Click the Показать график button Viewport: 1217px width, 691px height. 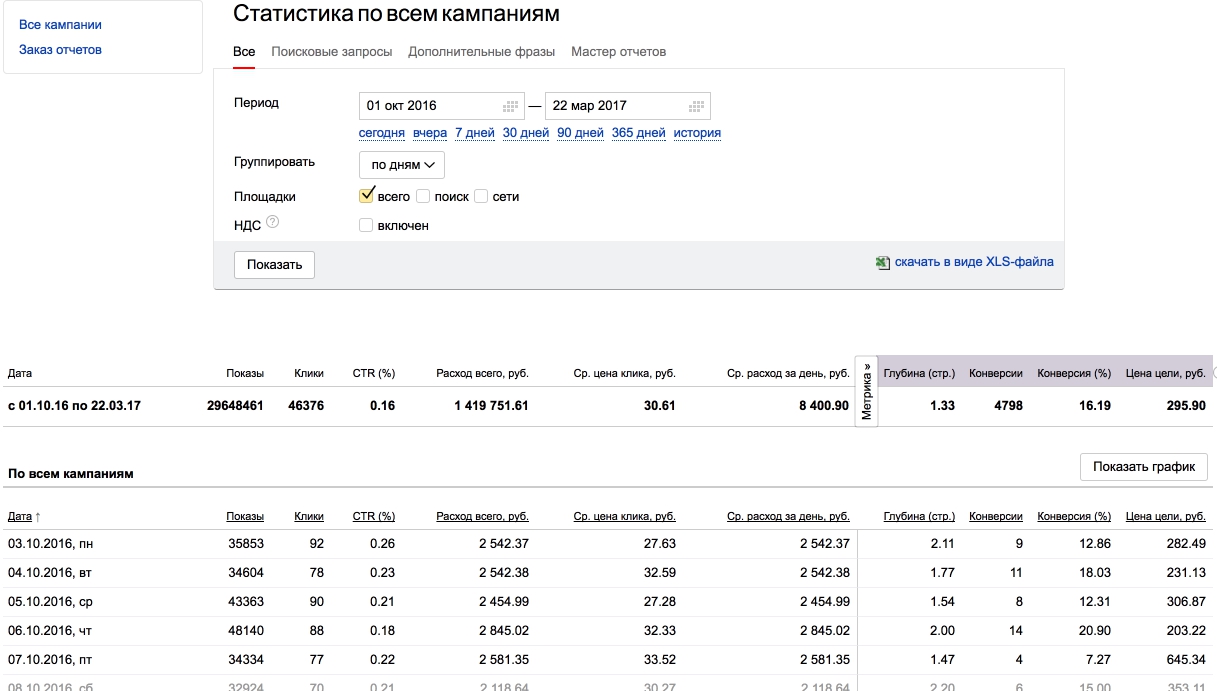pyautogui.click(x=1143, y=467)
